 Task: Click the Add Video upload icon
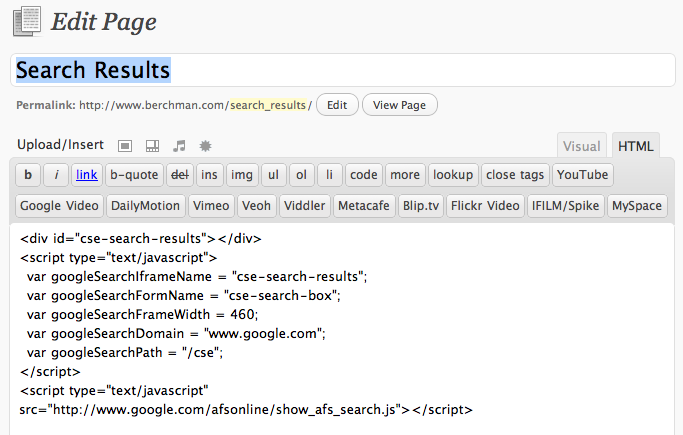point(152,146)
